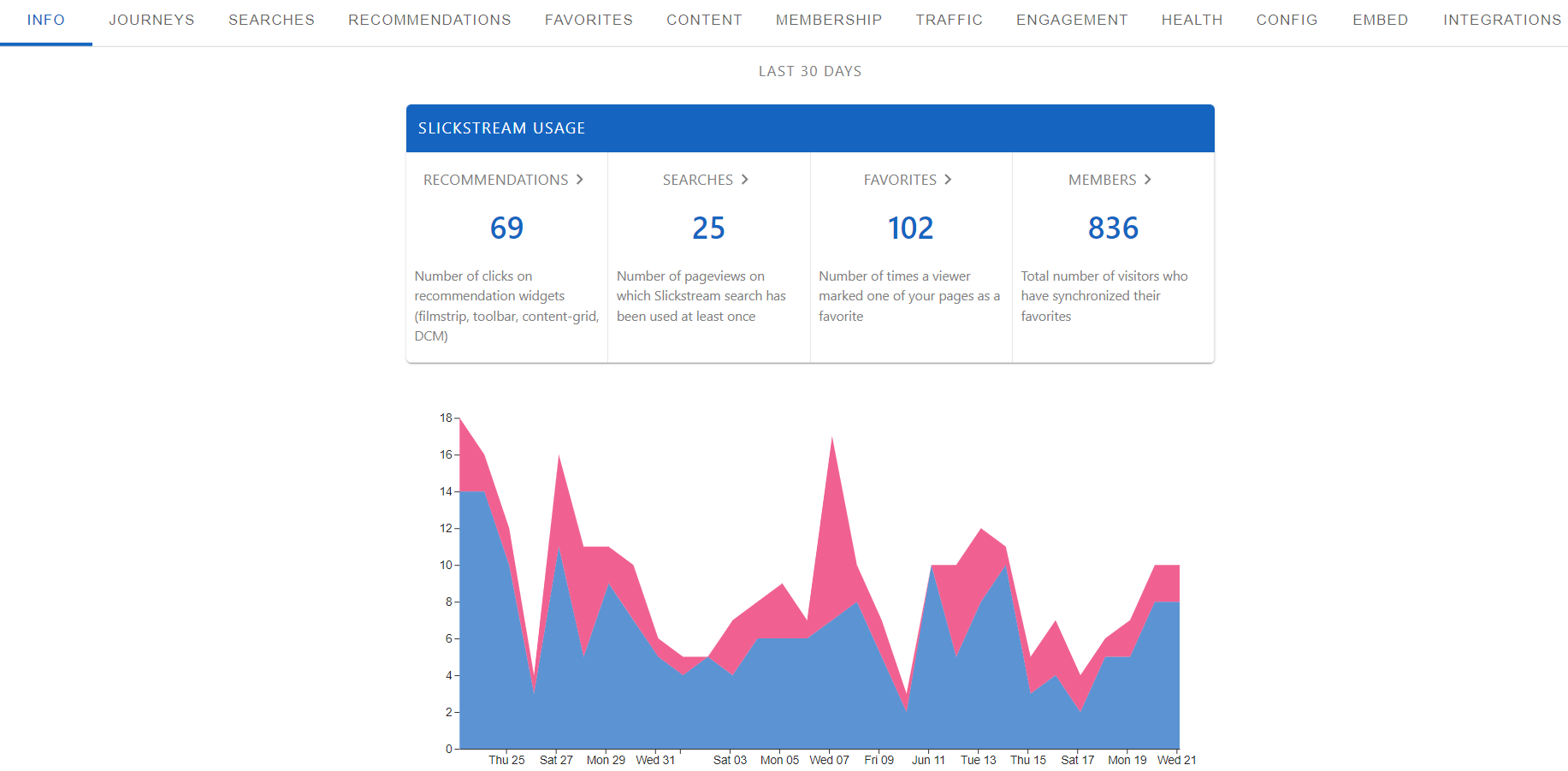Open the RECOMMENDATIONS tab

point(429,20)
